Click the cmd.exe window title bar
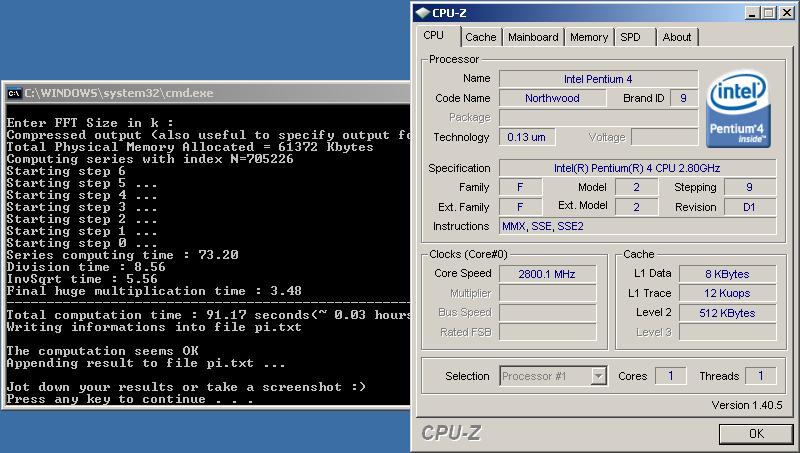The height and width of the screenshot is (453, 800). tap(208, 93)
